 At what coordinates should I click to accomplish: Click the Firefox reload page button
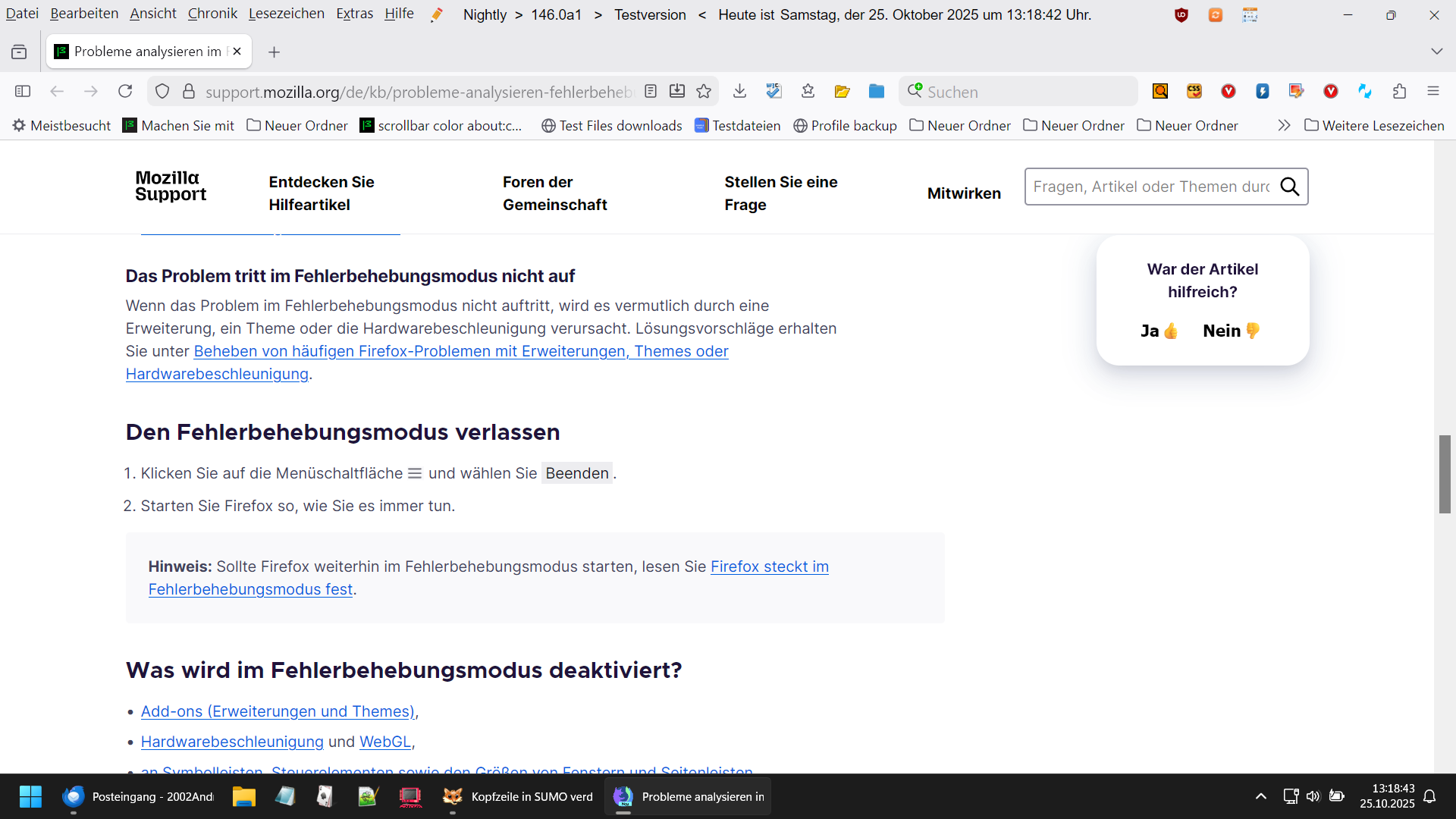click(x=125, y=92)
